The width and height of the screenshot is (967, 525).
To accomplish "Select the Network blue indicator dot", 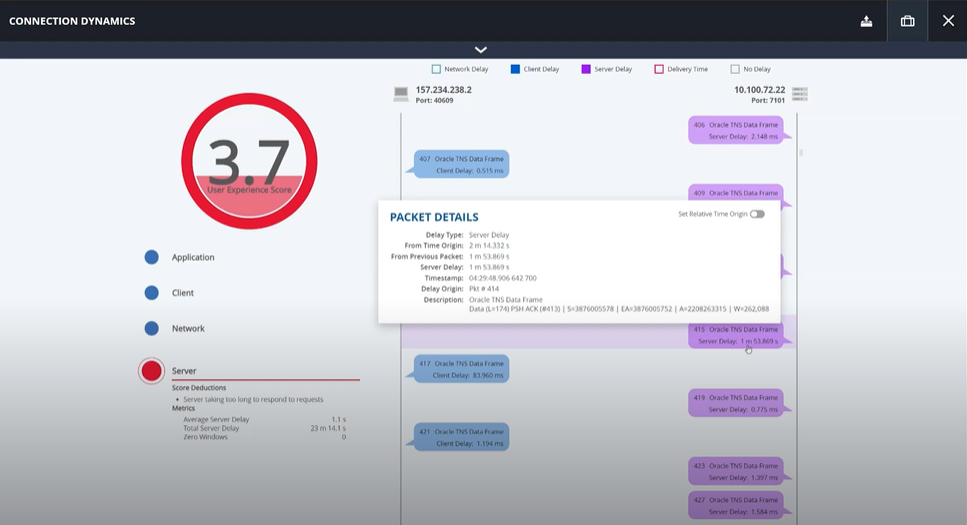I will [x=151, y=328].
